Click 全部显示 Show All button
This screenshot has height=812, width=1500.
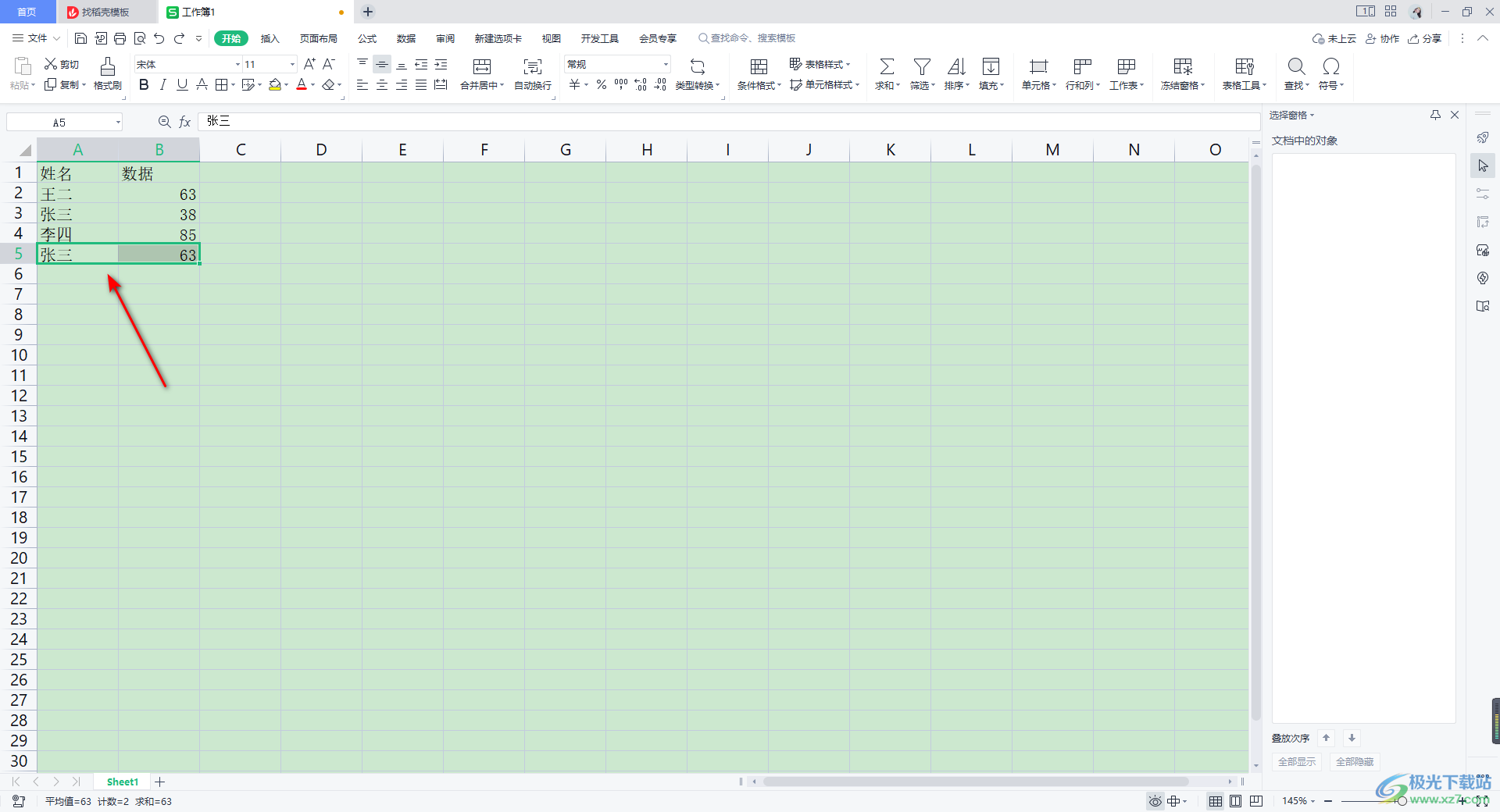click(x=1297, y=762)
